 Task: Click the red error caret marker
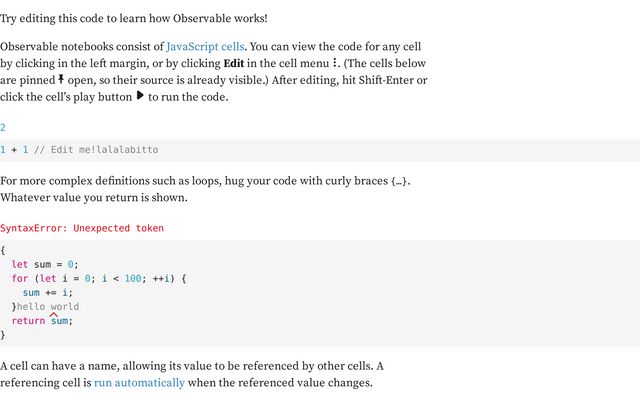[53, 315]
